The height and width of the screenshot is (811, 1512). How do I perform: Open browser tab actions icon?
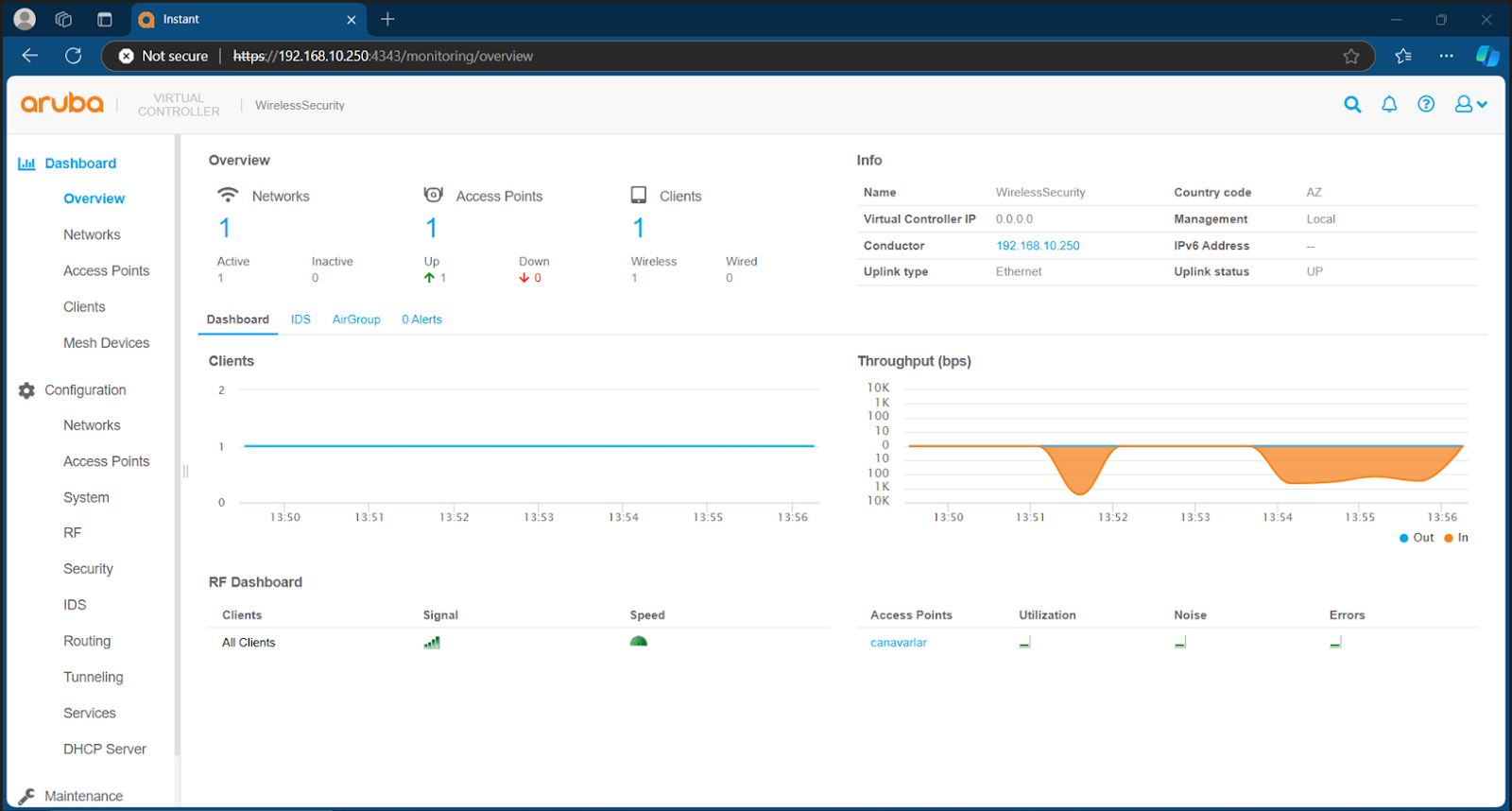[105, 19]
